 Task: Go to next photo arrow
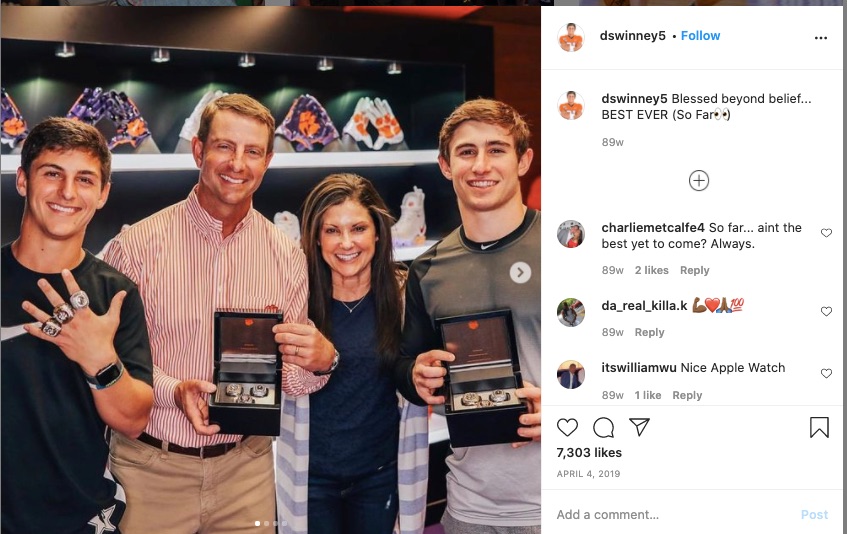click(520, 273)
